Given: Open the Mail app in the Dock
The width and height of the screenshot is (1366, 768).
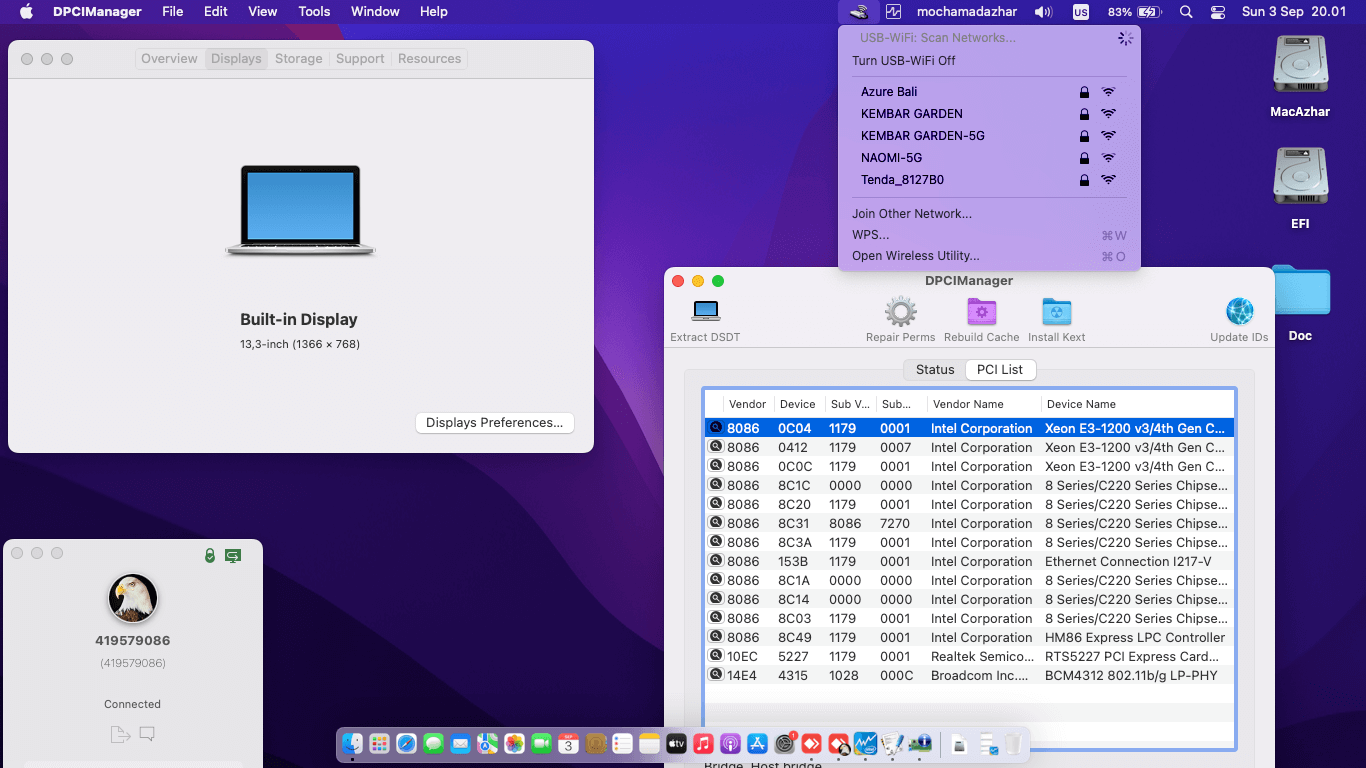Looking at the screenshot, I should [460, 743].
